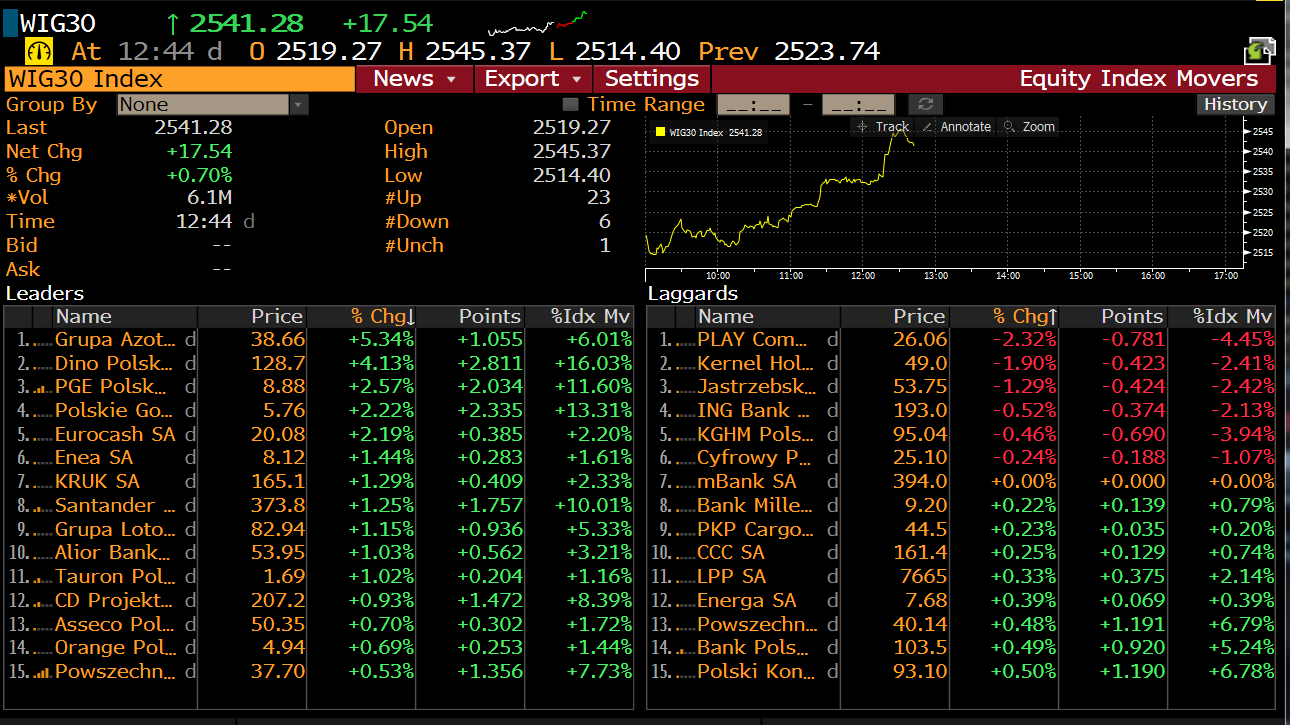Open the WIG30 sparkline chart in the header
This screenshot has height=725, width=1290.
[x=537, y=23]
